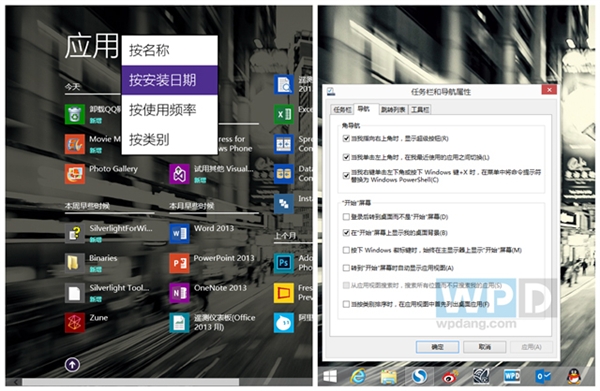
Task: Open the Spreadsheet Compare icon
Action: tap(284, 144)
